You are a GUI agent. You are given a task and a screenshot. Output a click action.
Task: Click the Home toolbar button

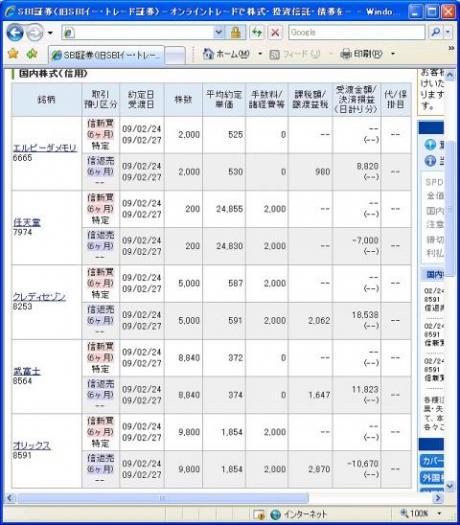[226, 54]
